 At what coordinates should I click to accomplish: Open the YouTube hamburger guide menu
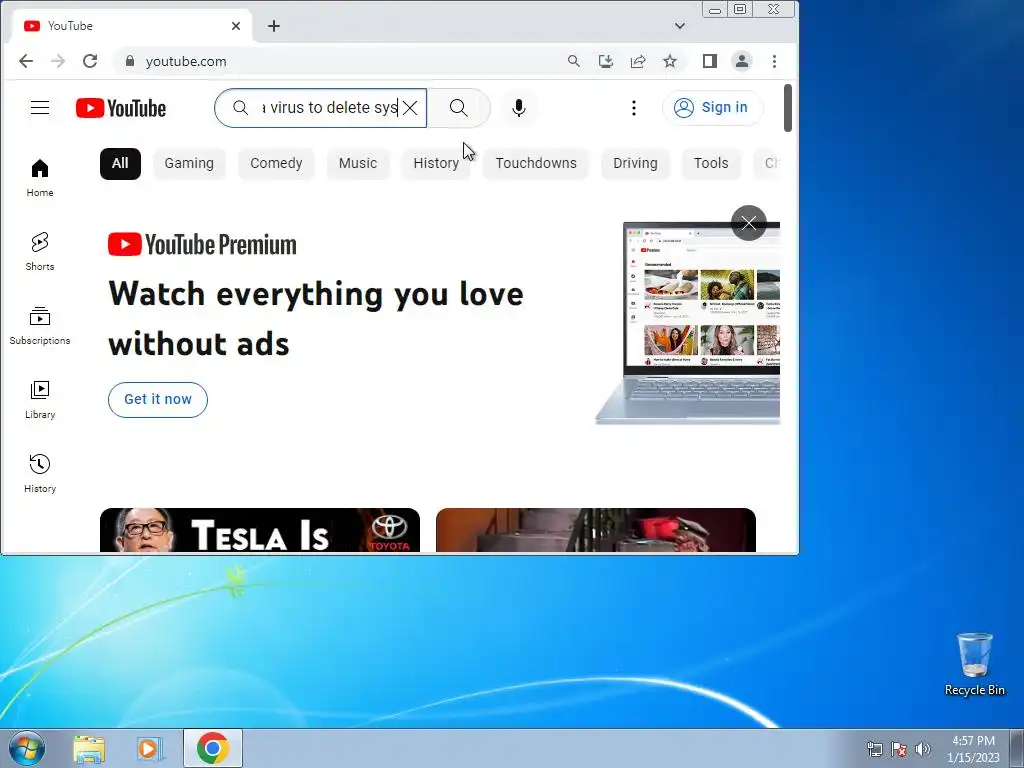[40, 108]
